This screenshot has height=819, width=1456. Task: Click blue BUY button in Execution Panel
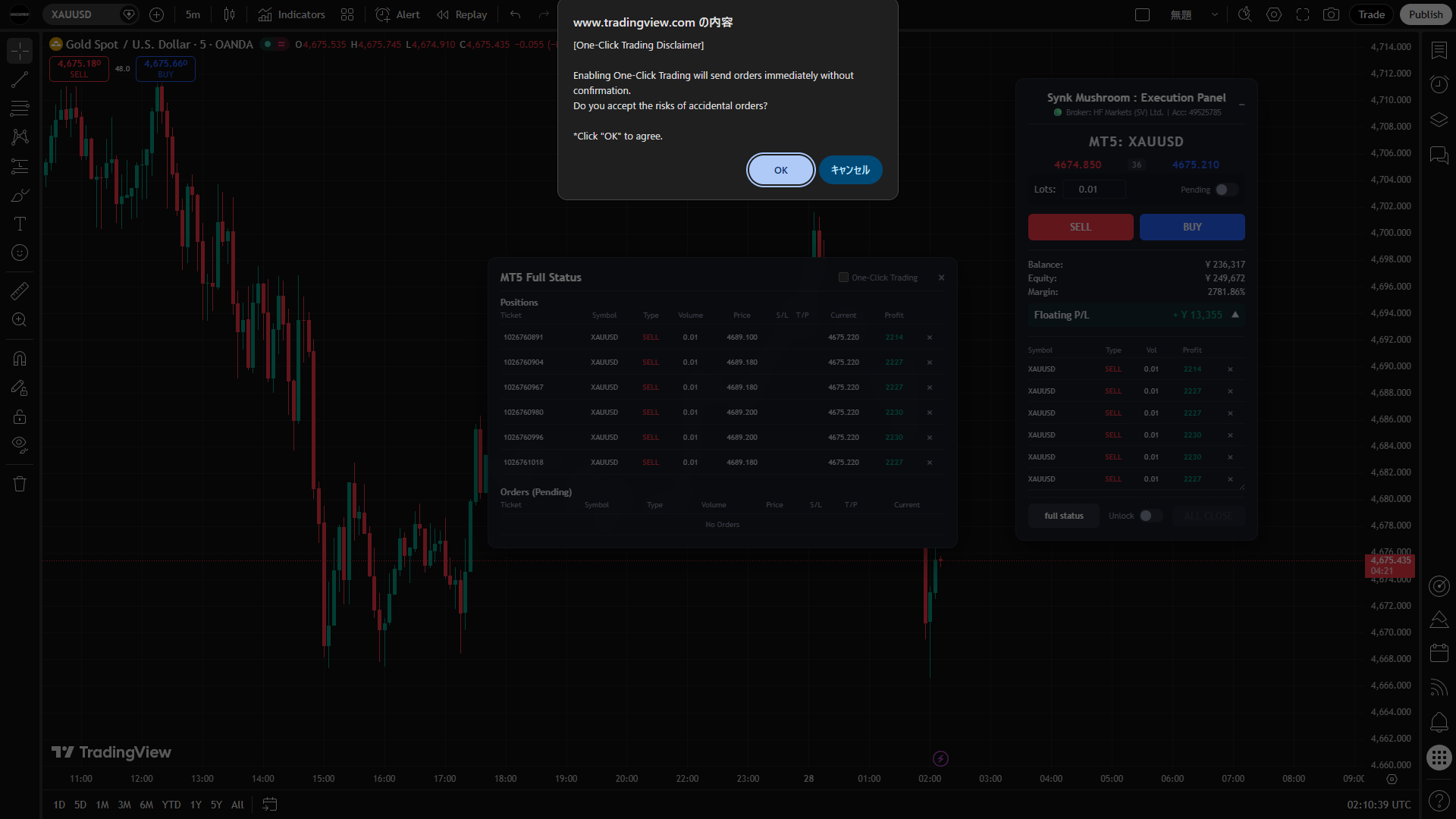[x=1192, y=227]
